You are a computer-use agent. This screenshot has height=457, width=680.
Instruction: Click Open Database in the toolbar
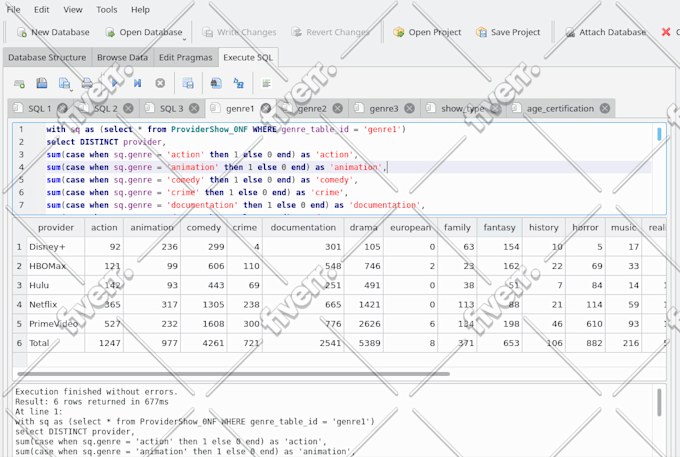[x=145, y=32]
